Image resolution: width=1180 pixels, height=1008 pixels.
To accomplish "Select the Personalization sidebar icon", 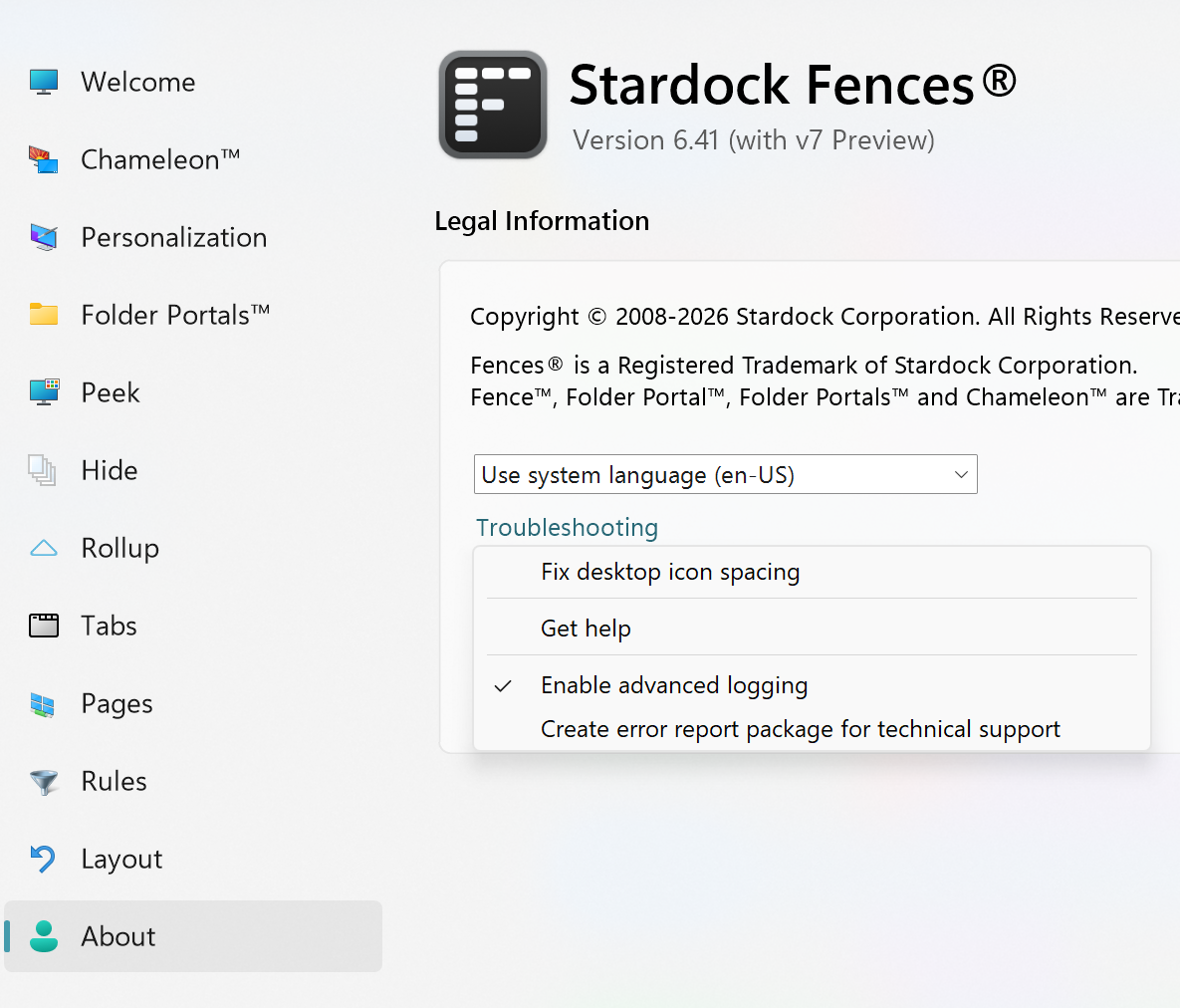I will pos(44,237).
